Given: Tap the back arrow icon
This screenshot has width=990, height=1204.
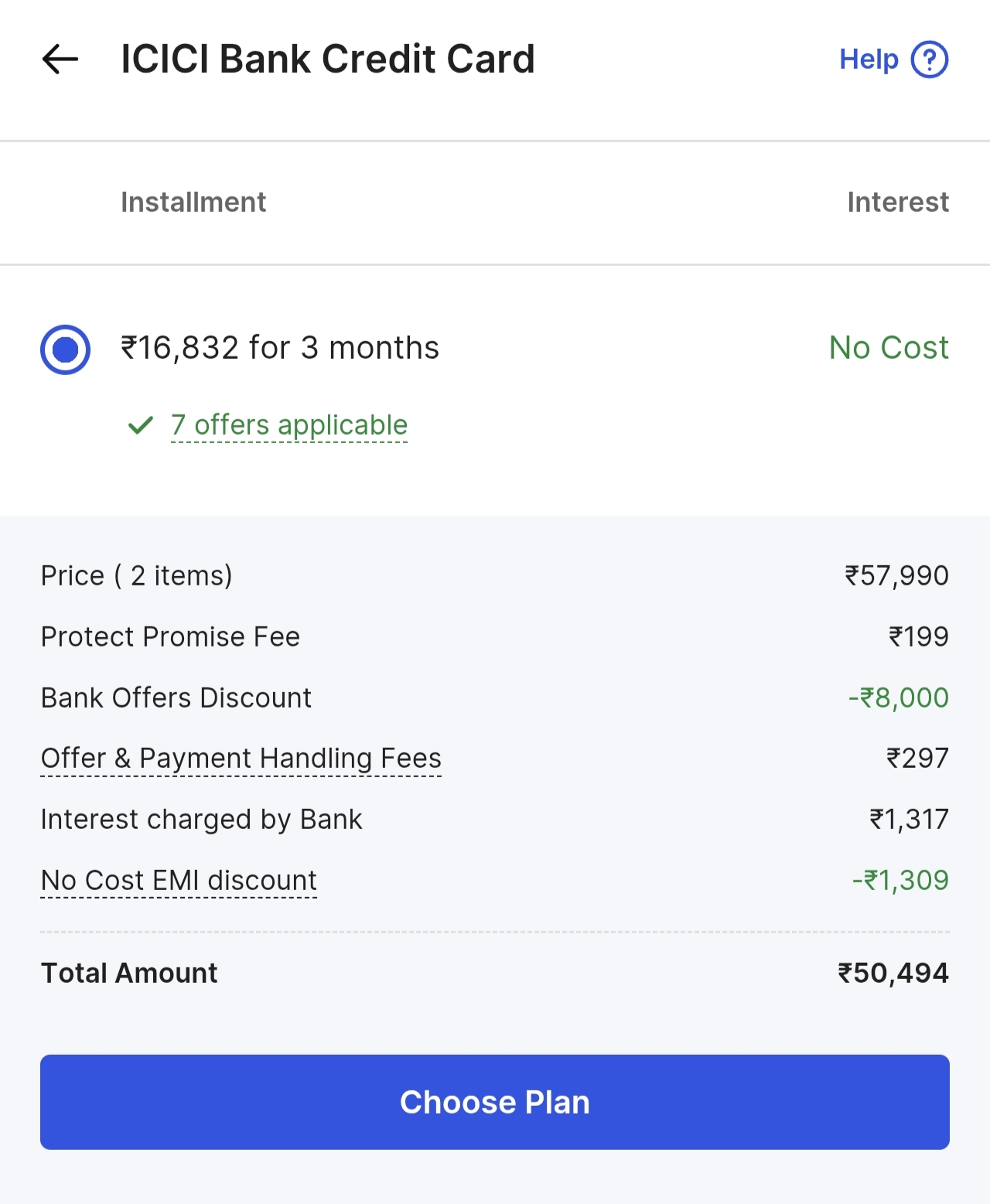Looking at the screenshot, I should [x=60, y=60].
